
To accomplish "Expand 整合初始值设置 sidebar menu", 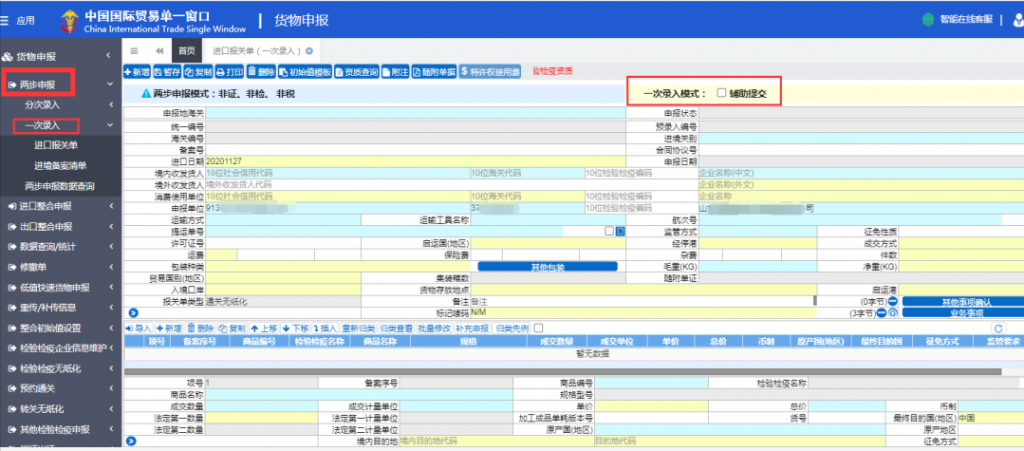I will tap(61, 328).
